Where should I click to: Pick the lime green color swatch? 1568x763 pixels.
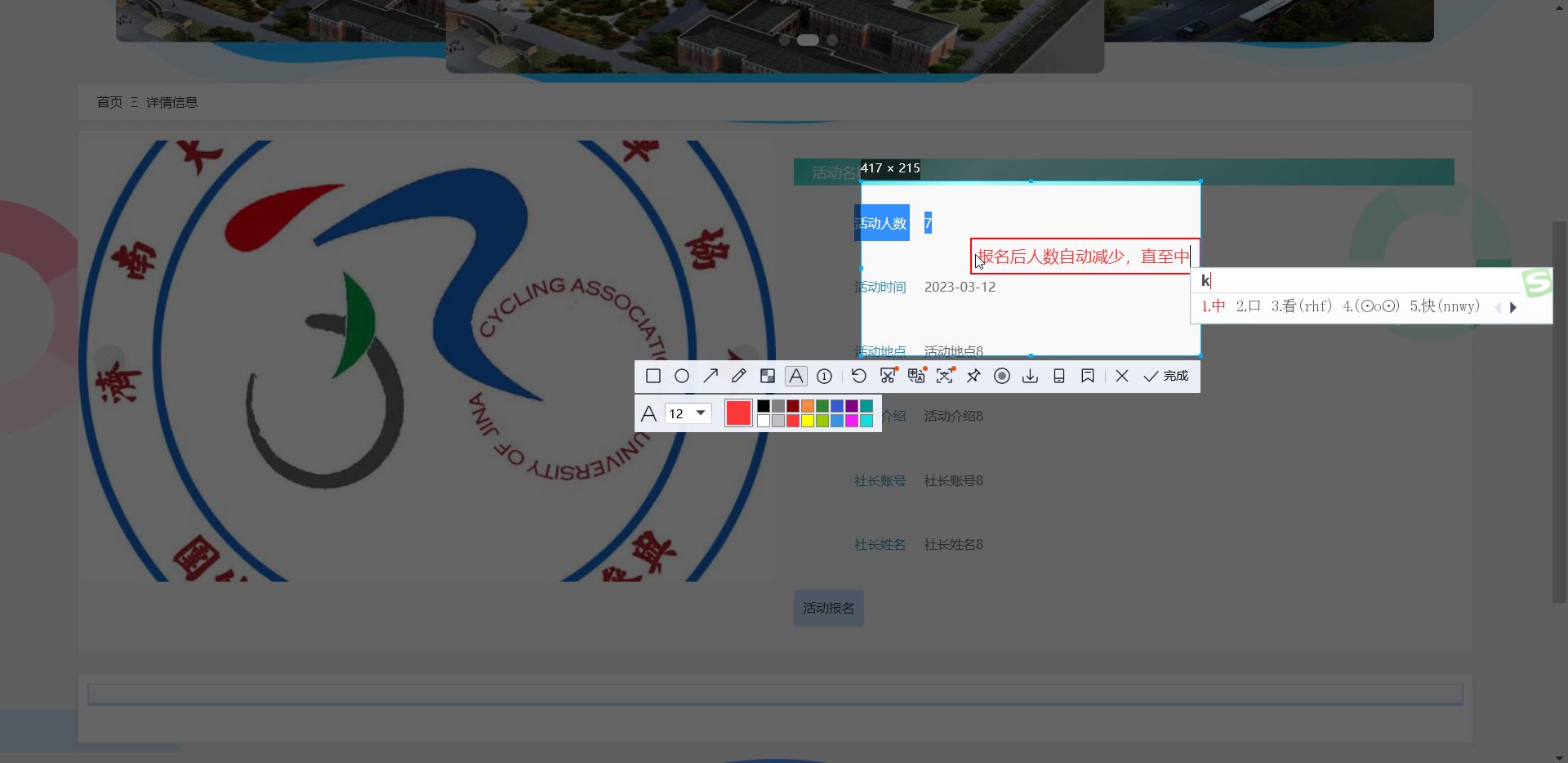point(822,421)
